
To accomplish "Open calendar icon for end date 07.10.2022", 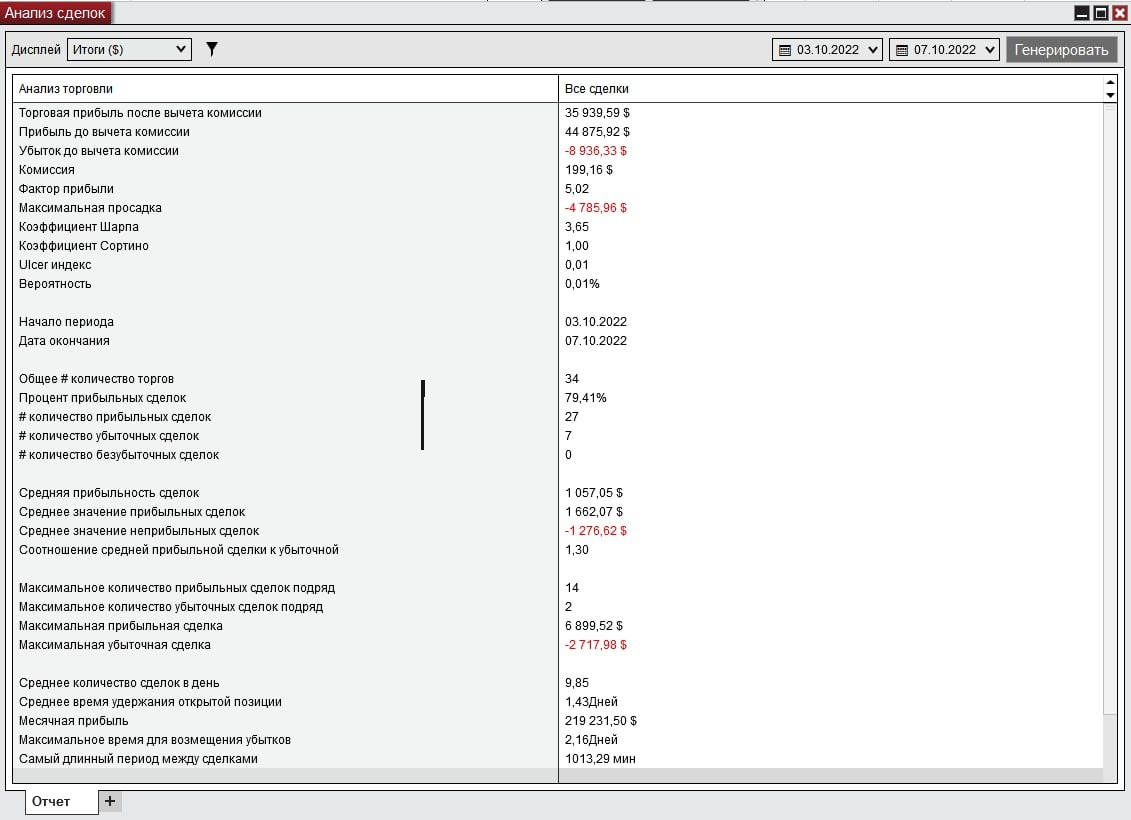I will tap(902, 50).
